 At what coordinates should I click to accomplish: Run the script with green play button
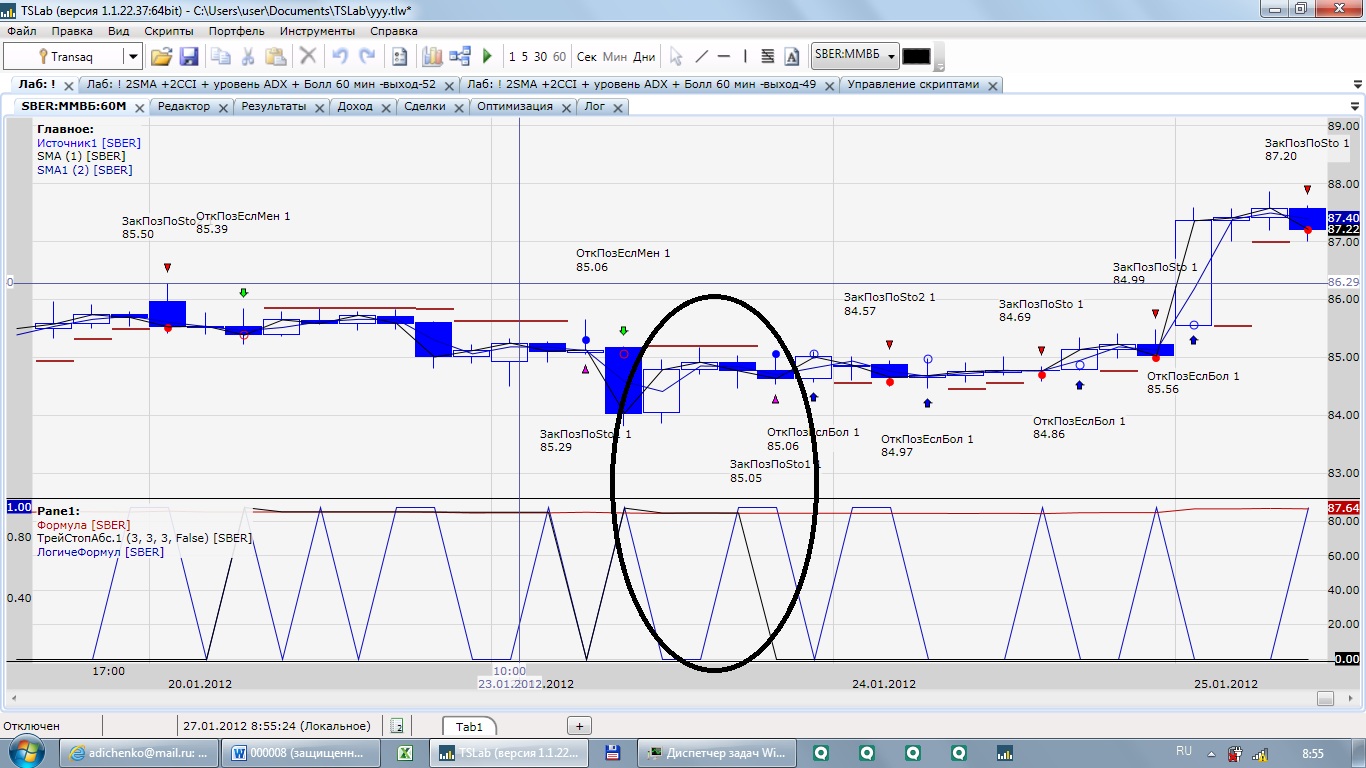[x=488, y=57]
